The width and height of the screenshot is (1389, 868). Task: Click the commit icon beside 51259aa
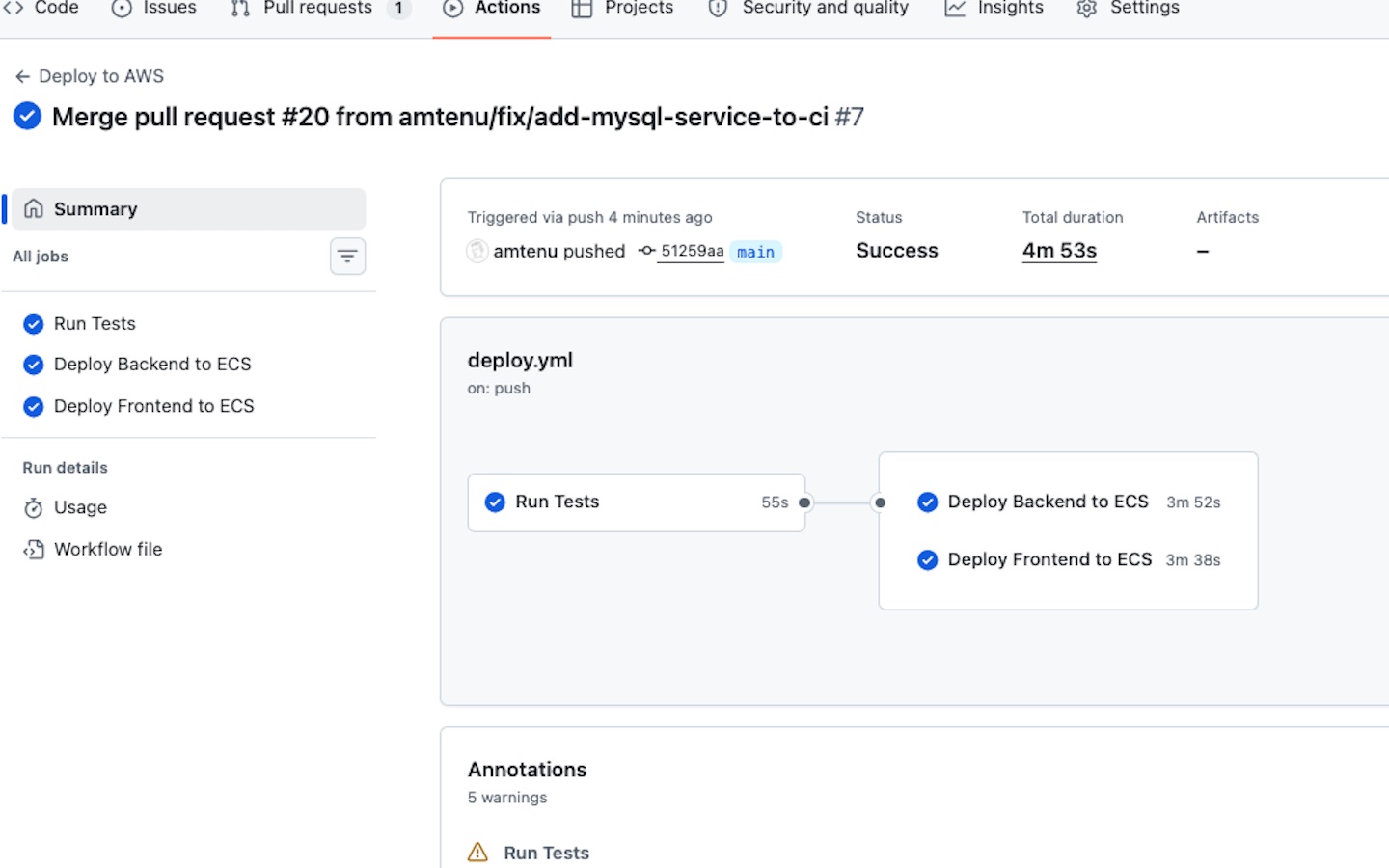tap(646, 251)
